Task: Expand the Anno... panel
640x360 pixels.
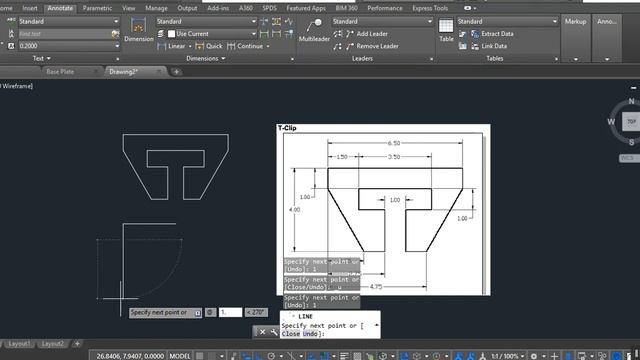Action: tap(607, 59)
